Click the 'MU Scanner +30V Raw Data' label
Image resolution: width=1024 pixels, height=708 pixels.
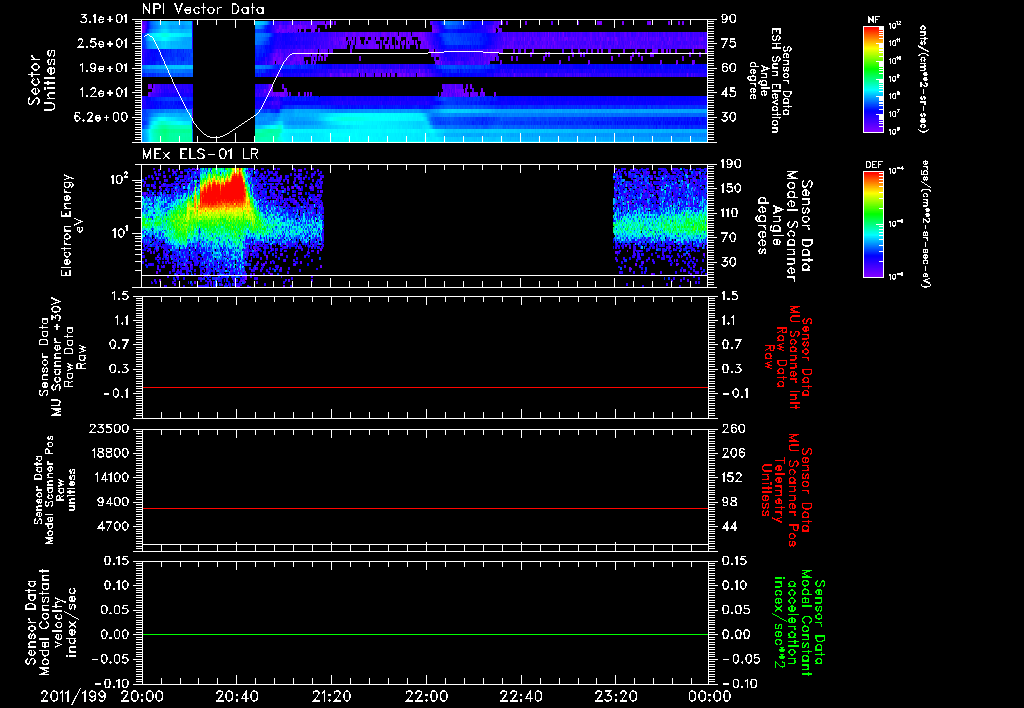[61, 357]
